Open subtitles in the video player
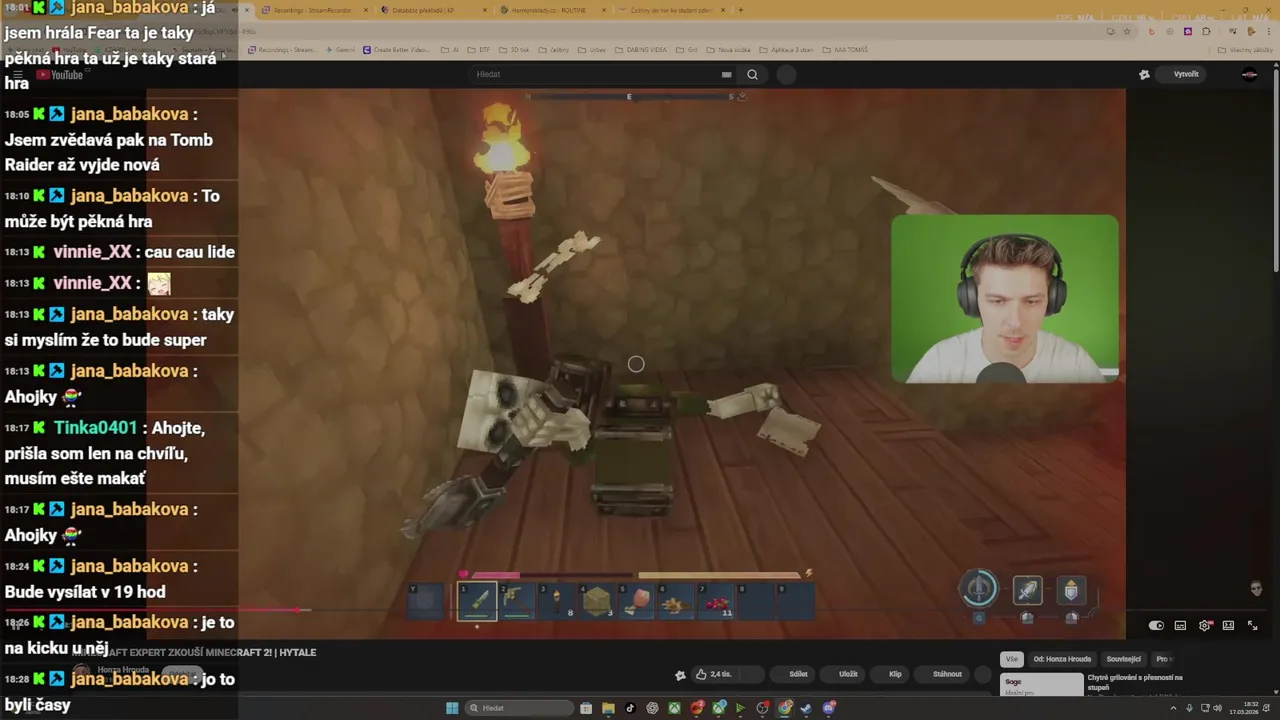1280x720 pixels. [x=1180, y=625]
